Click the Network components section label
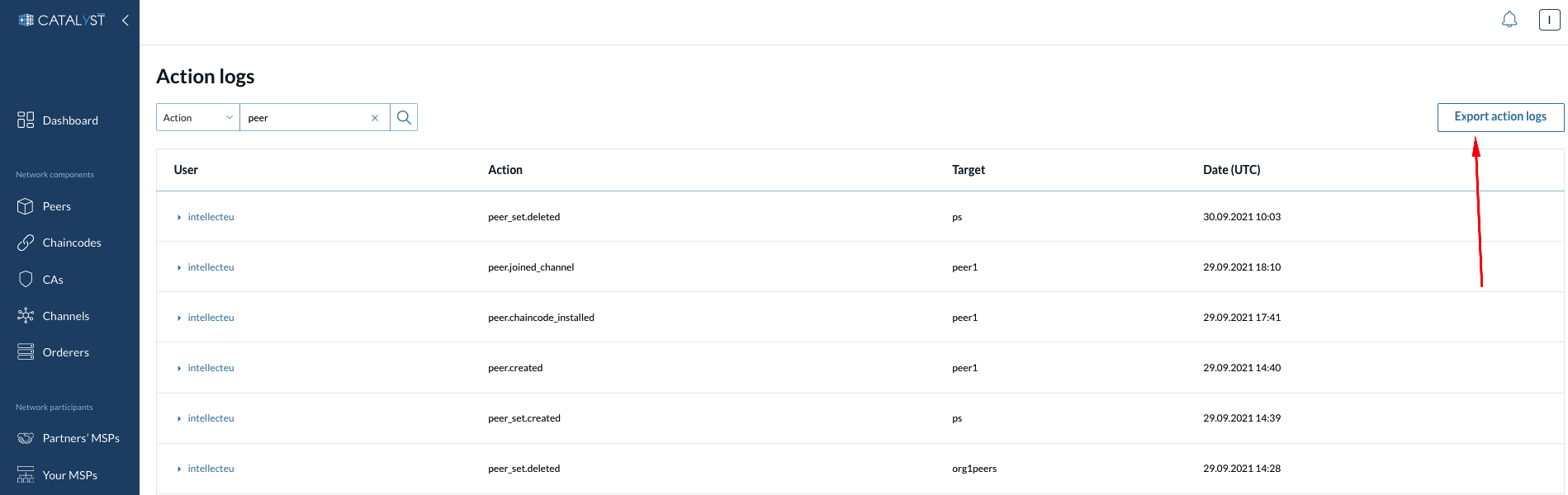 pyautogui.click(x=54, y=175)
